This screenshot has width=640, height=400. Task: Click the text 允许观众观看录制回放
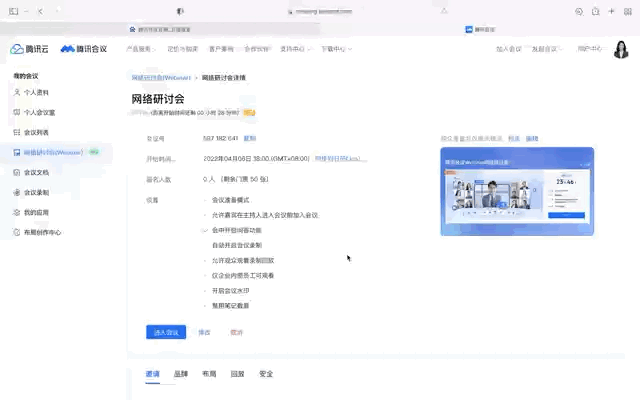pos(243,260)
